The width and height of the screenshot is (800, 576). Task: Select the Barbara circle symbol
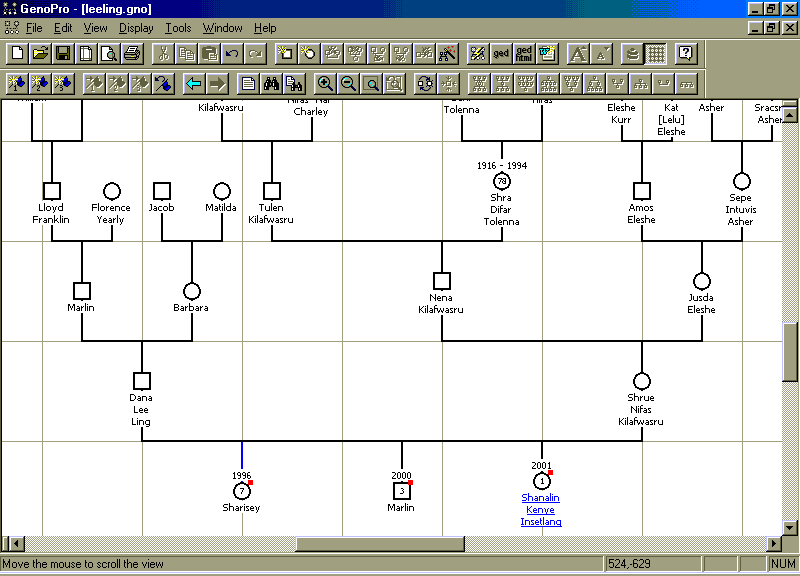pos(192,291)
